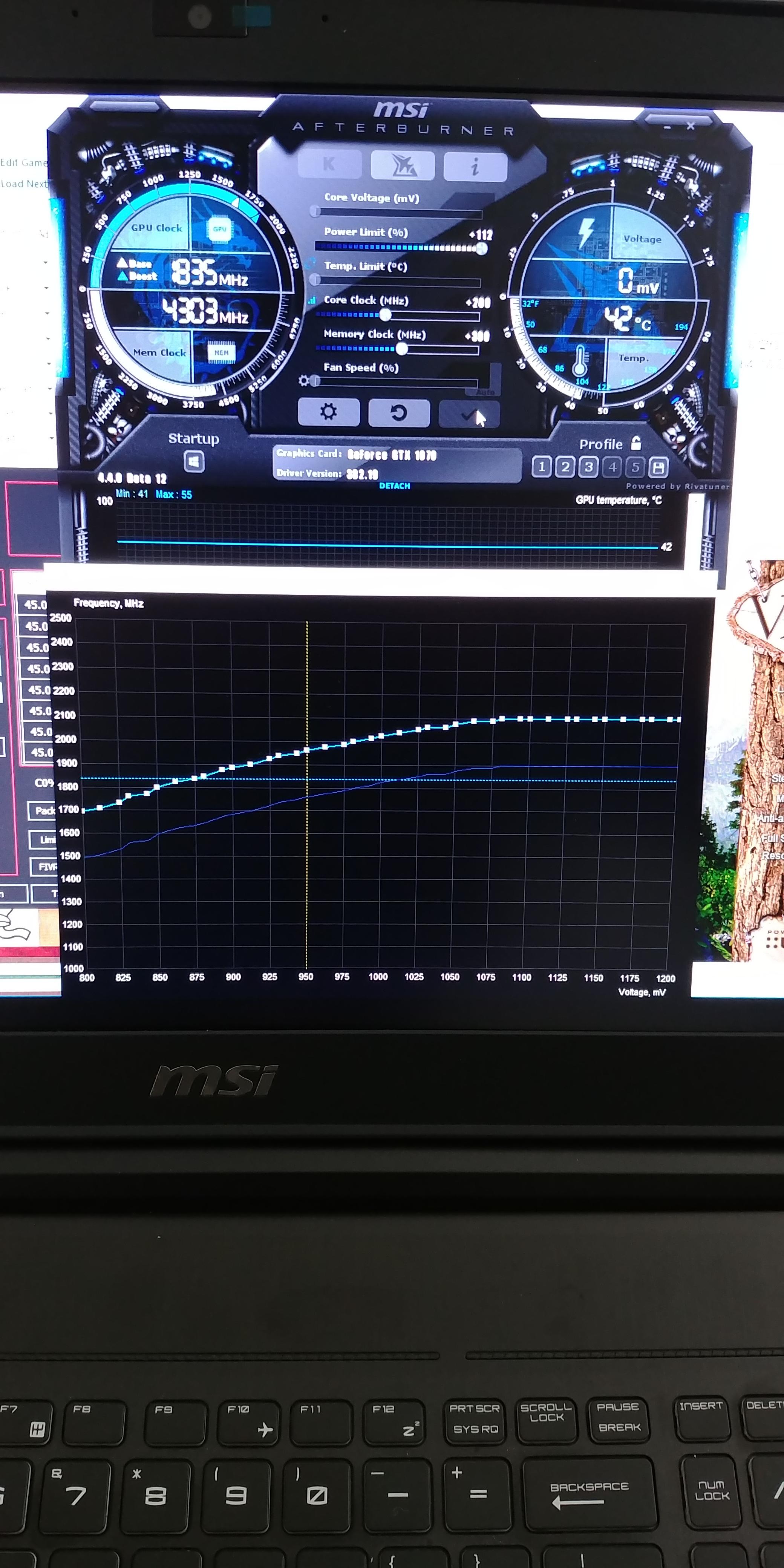Apply settings with the checkmark button

(x=469, y=415)
